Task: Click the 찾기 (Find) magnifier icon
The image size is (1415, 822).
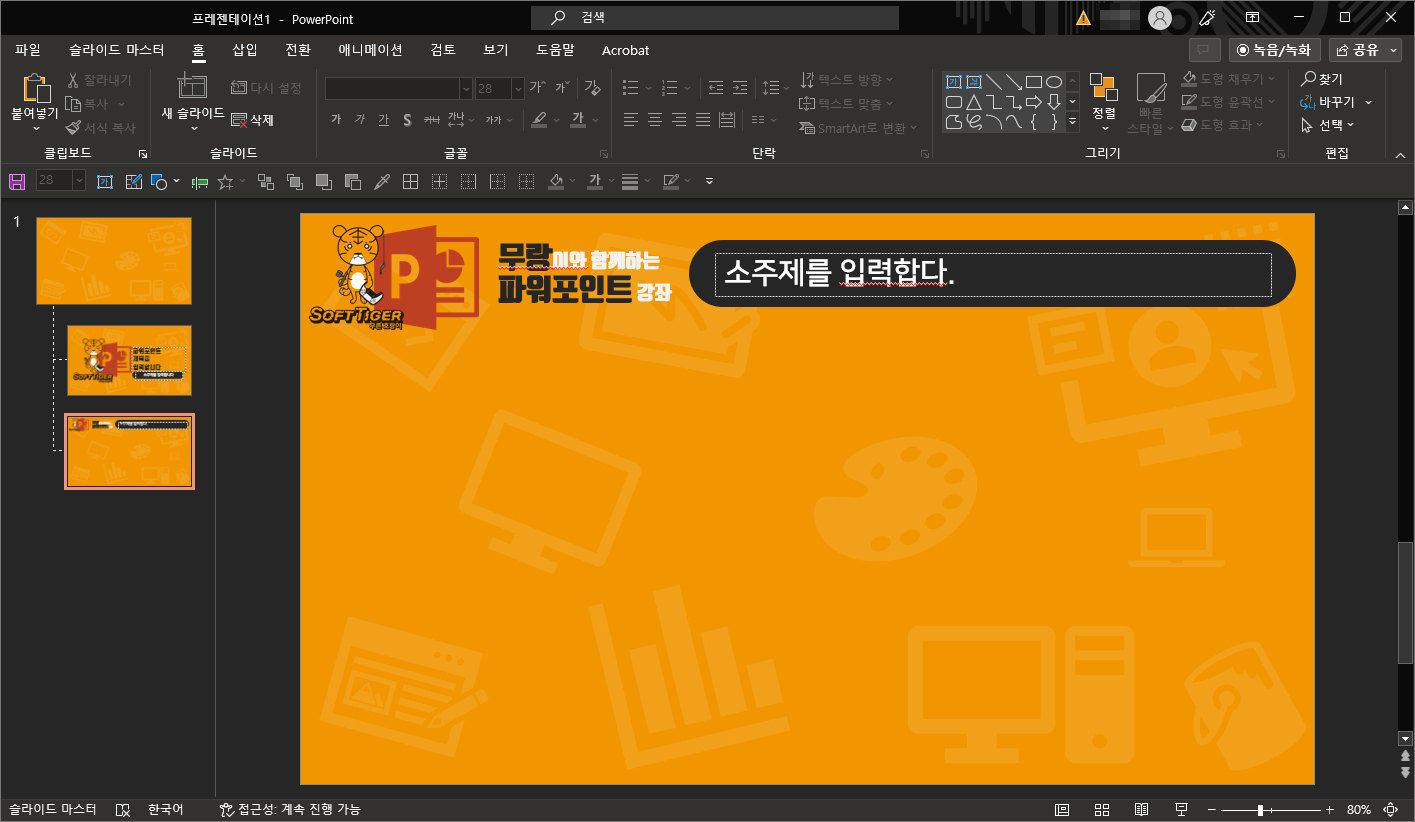Action: pos(1309,78)
